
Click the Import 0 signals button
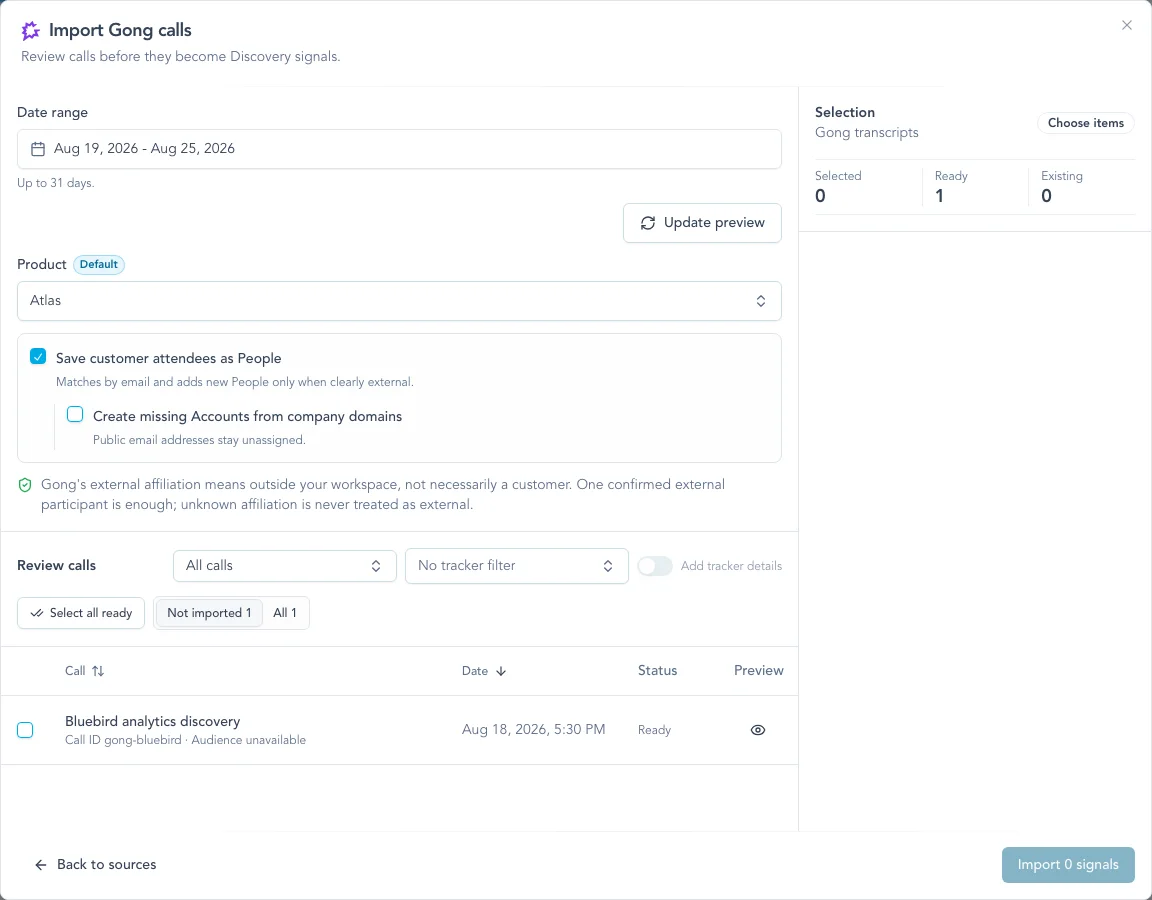(1068, 865)
